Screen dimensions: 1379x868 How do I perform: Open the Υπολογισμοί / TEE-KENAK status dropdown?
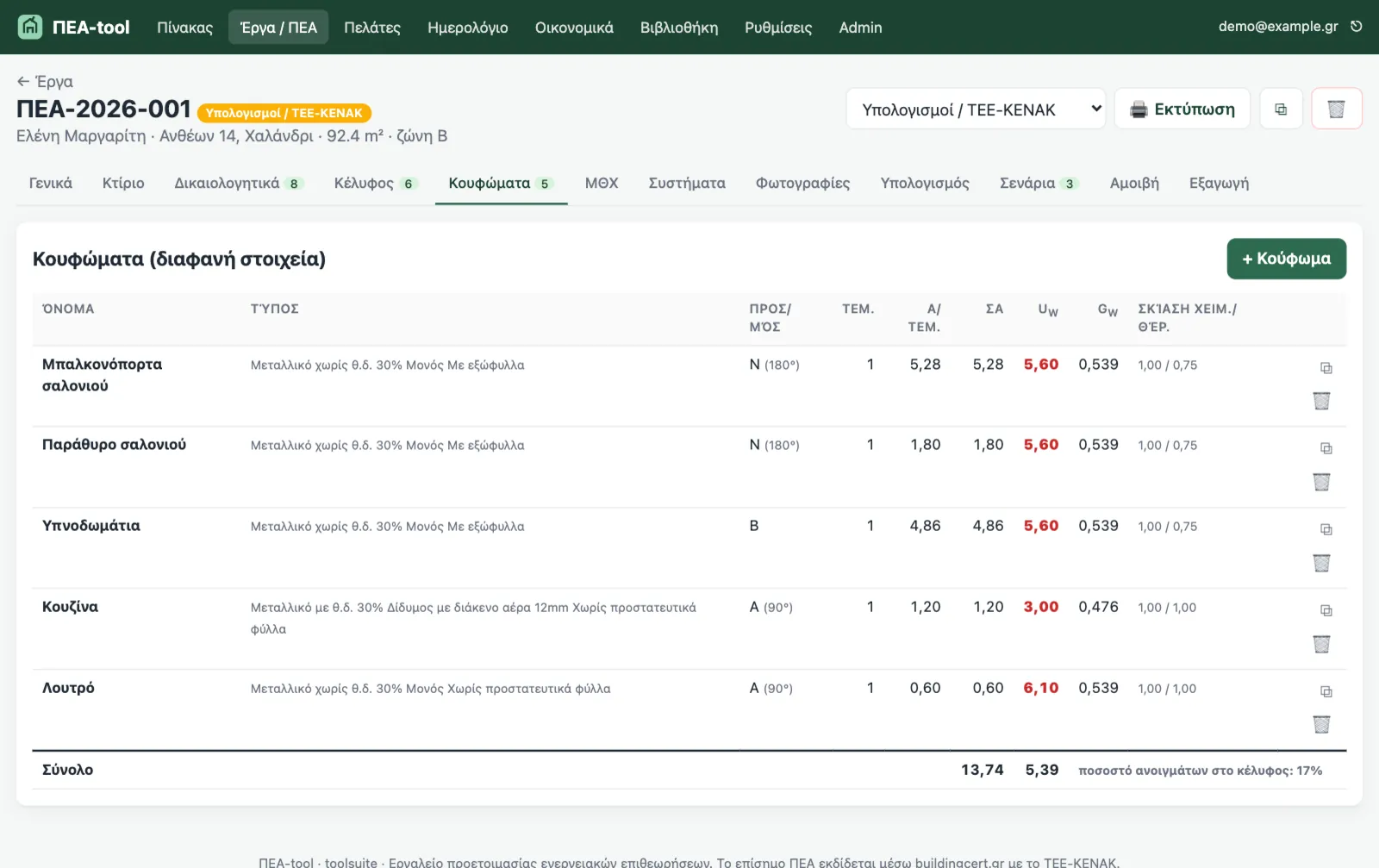pyautogui.click(x=976, y=109)
